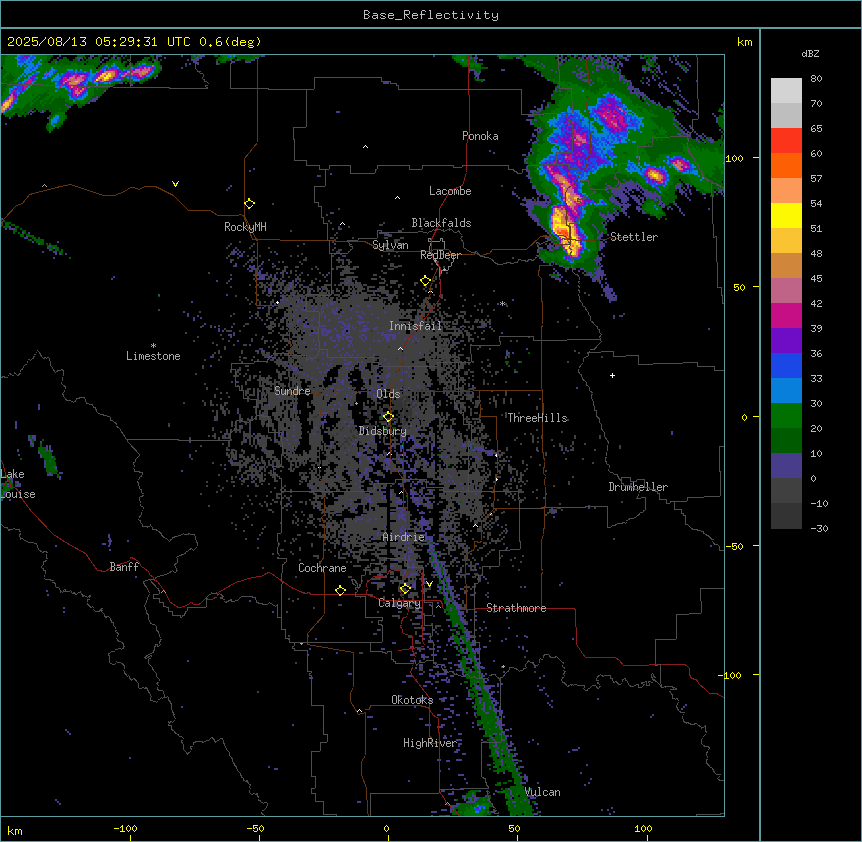862x842 pixels.
Task: Click the -50 tick on the bottom axis
Action: click(x=255, y=828)
